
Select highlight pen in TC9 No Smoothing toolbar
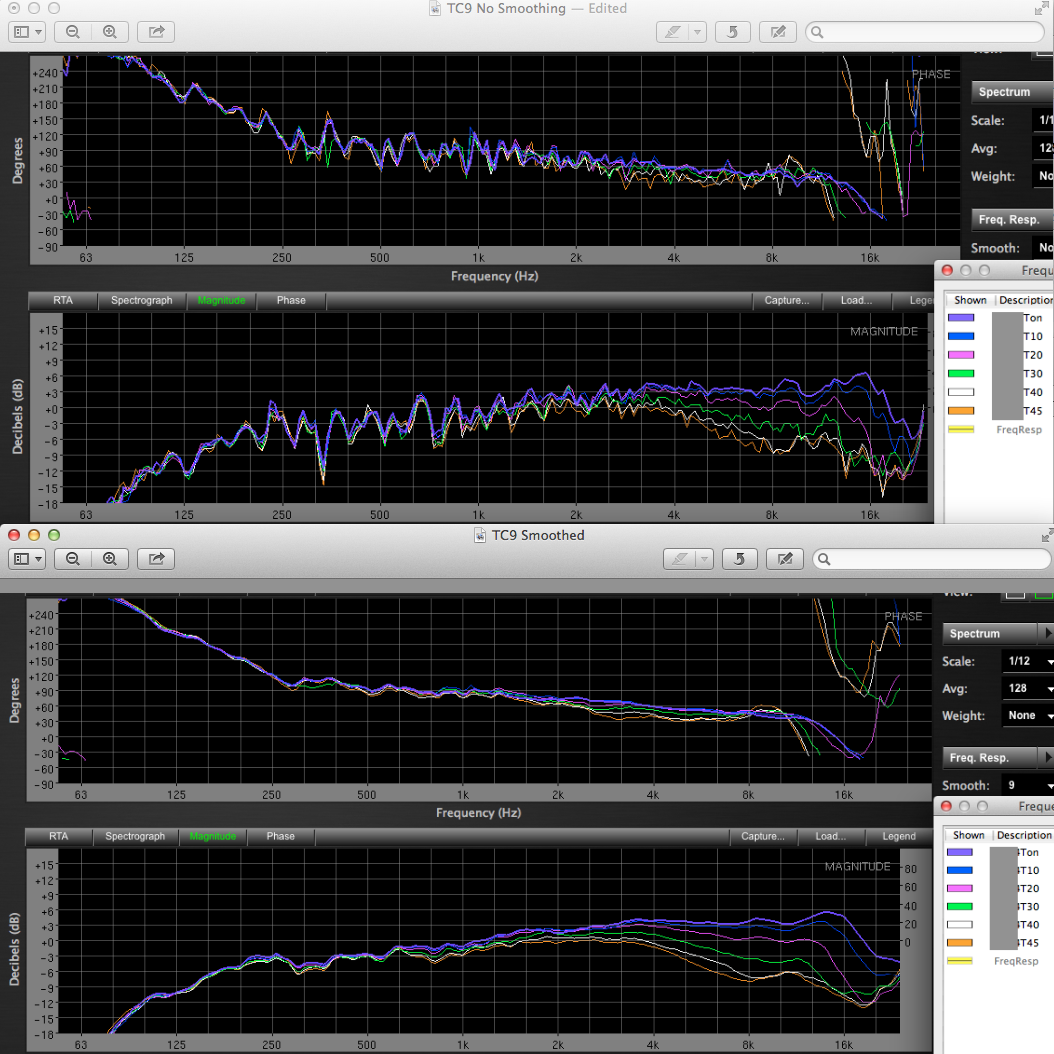[673, 32]
